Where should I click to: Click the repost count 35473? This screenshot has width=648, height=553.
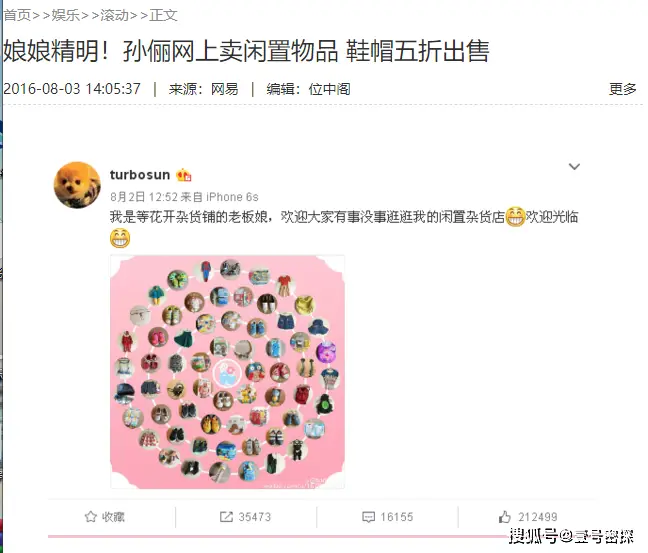pos(255,517)
